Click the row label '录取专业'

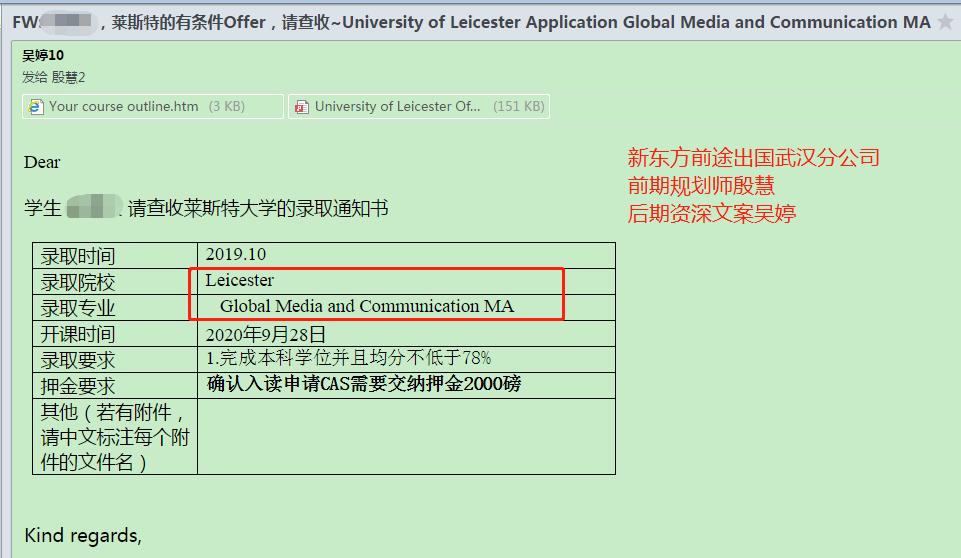(78, 308)
